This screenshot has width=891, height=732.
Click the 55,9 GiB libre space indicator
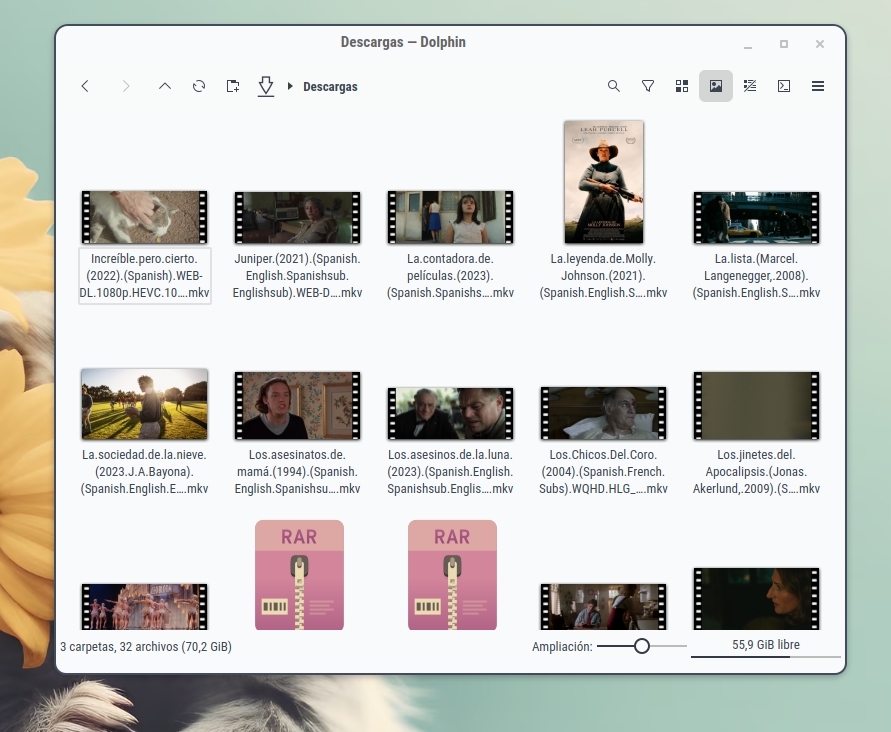tap(766, 646)
